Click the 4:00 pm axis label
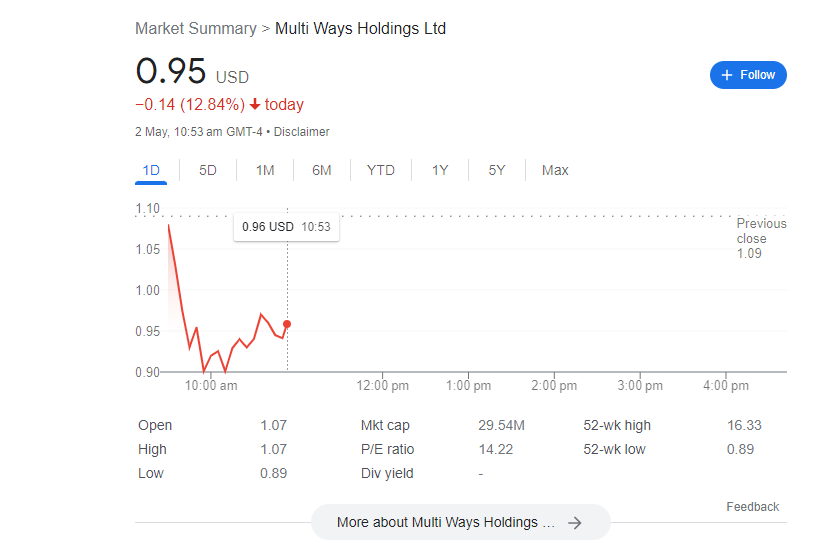The image size is (839, 551). coord(726,386)
